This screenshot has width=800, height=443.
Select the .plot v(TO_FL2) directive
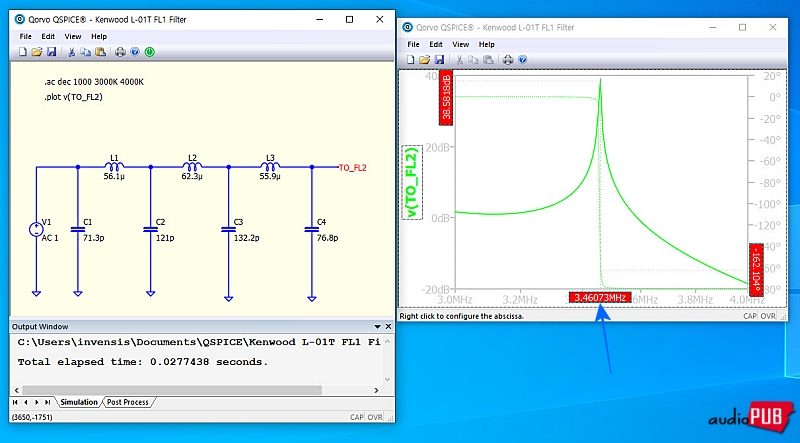click(x=73, y=97)
